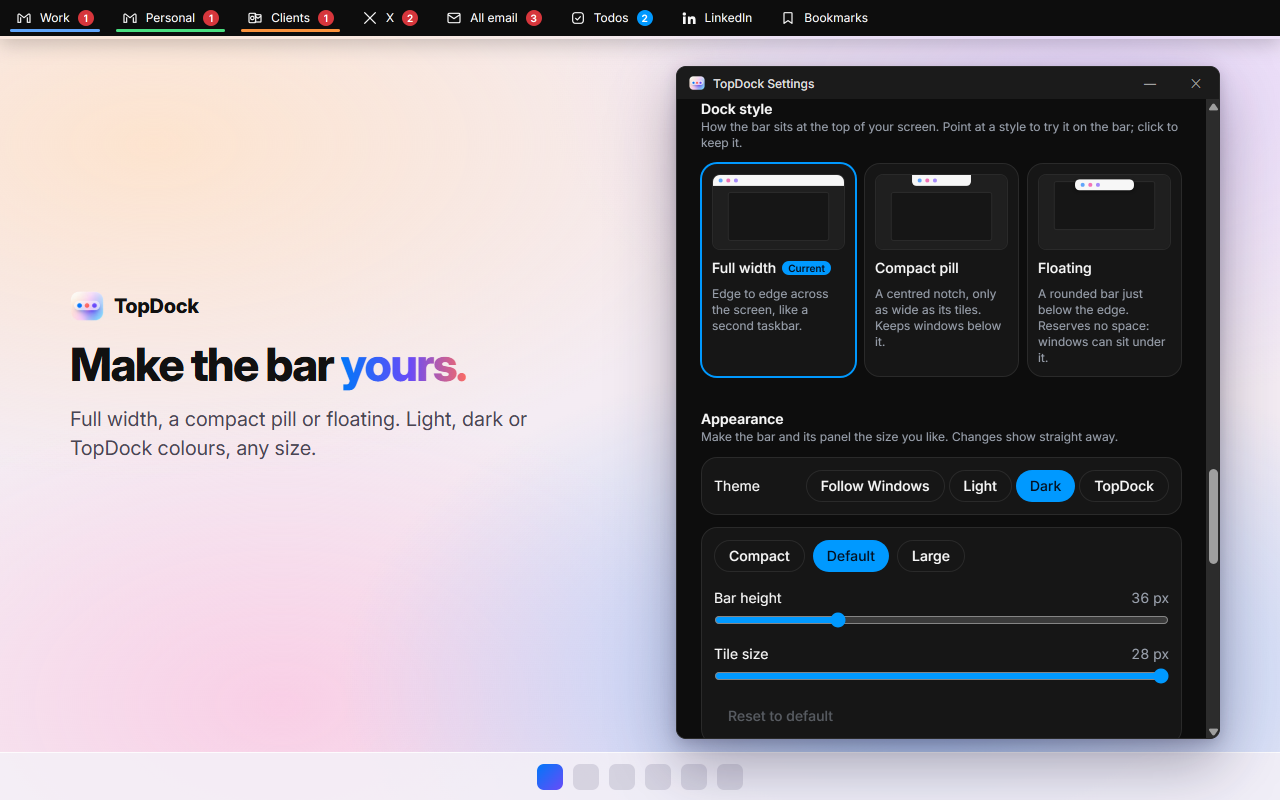Click the "Current" badge on Full width
Image resolution: width=1280 pixels, height=800 pixels.
pos(806,268)
